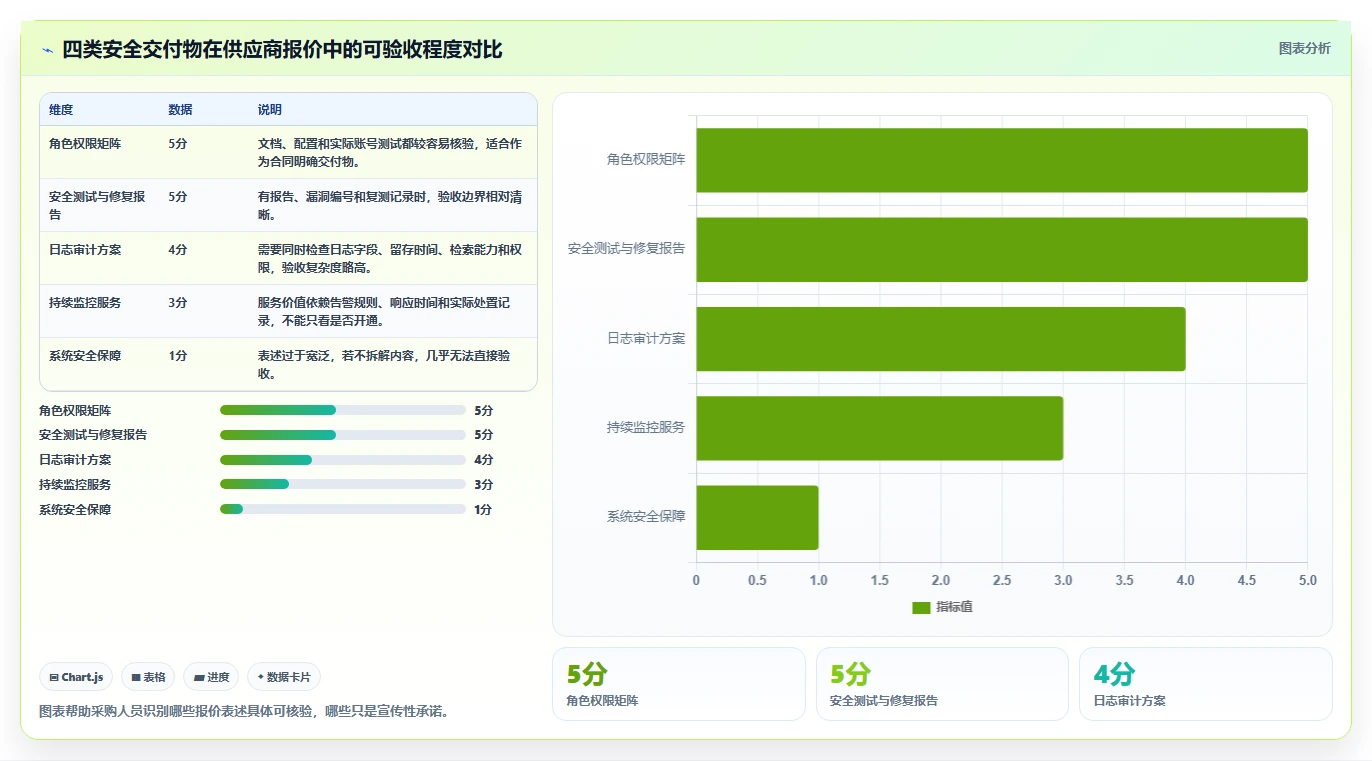
Task: Click the 持续监控服务 progress bar
Action: point(343,484)
